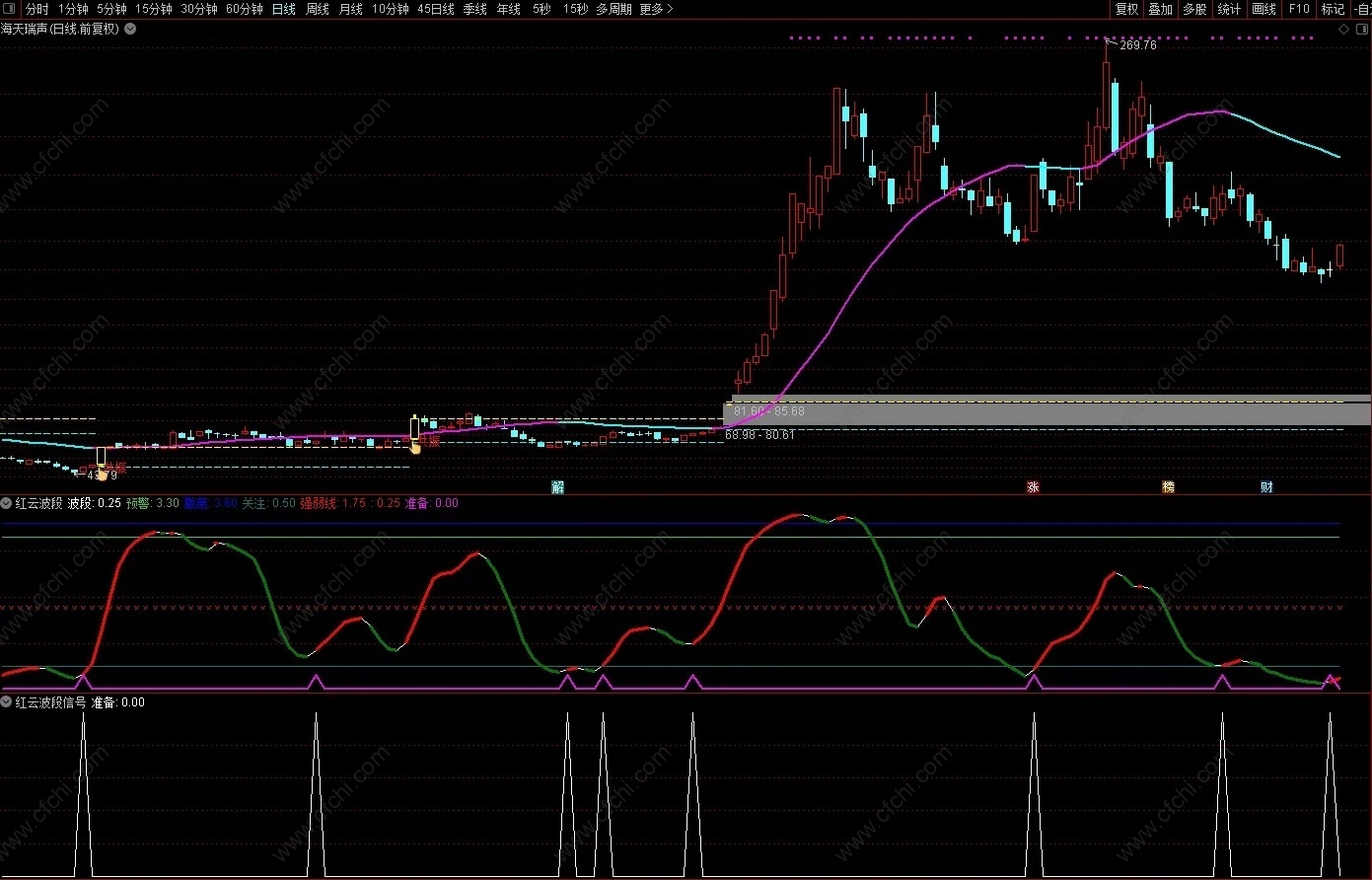Click the 解 info marker icon
Image resolution: width=1372 pixels, height=880 pixels.
(557, 486)
